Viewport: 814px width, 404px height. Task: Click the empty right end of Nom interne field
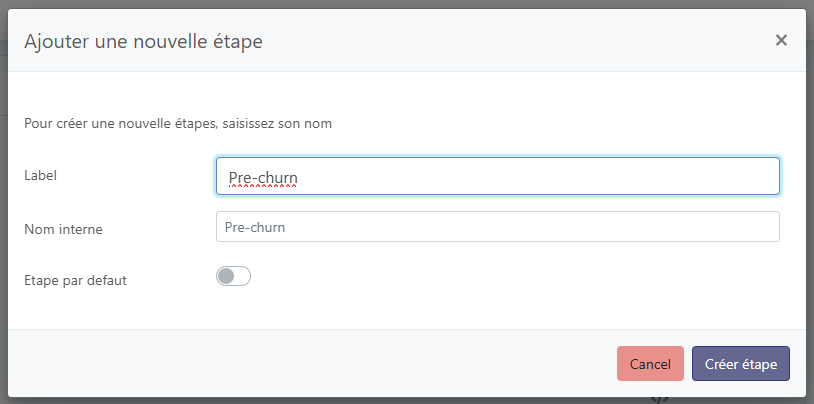pyautogui.click(x=700, y=227)
